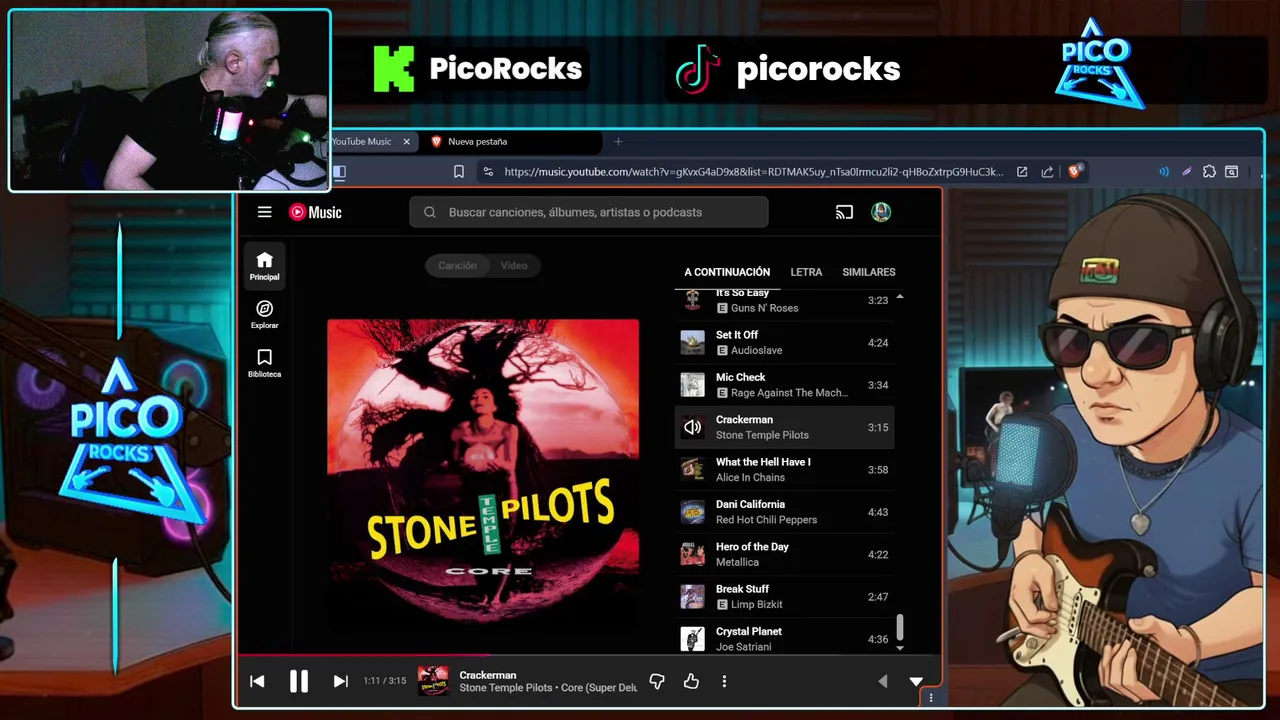This screenshot has height=720, width=1280.
Task: Play Set It Off by Audioslave
Action: [x=784, y=342]
